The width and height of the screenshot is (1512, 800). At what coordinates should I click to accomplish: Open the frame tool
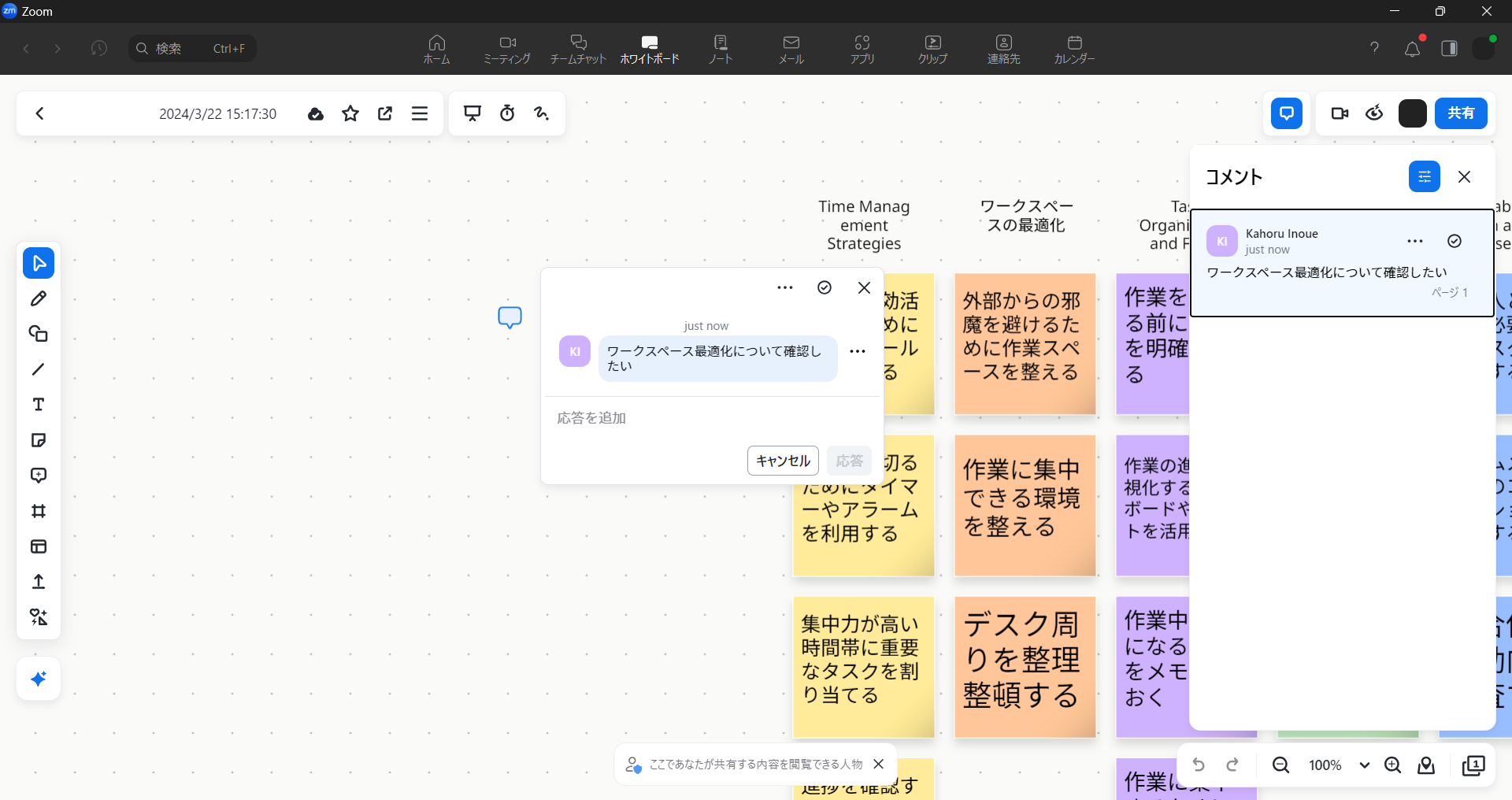(x=39, y=511)
